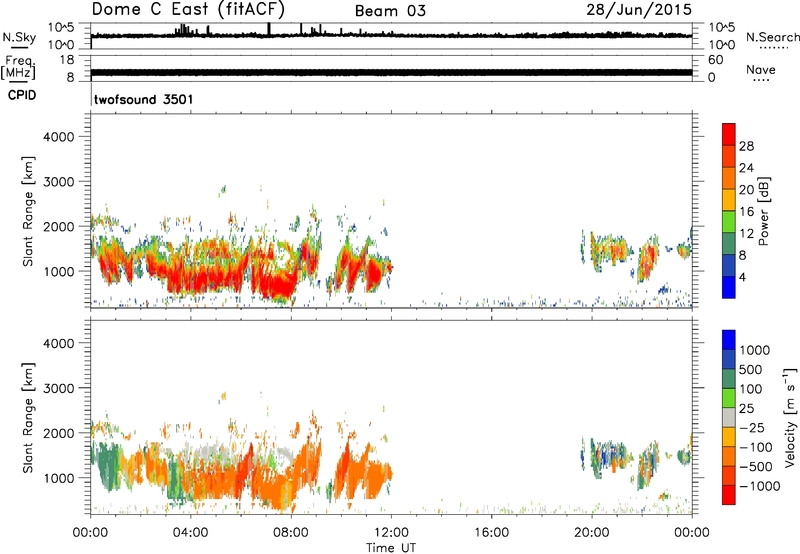Click the frequency axis '18' tick label
This screenshot has width=800, height=554.
pyautogui.click(x=67, y=60)
